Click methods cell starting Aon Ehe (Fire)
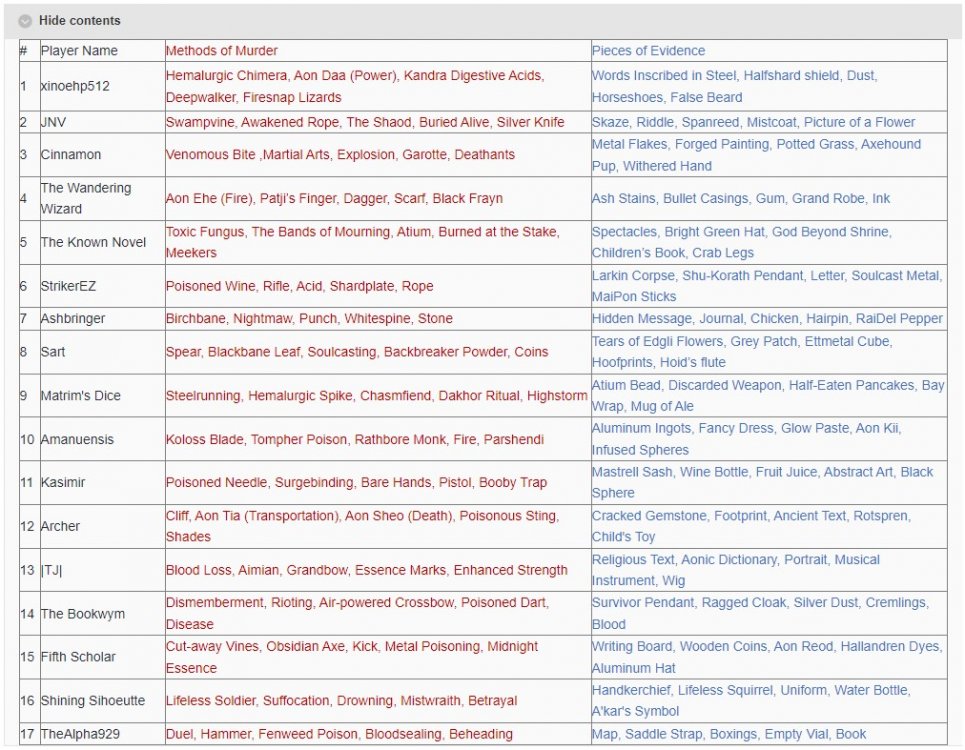Screen dimensions: 965x750 point(378,198)
